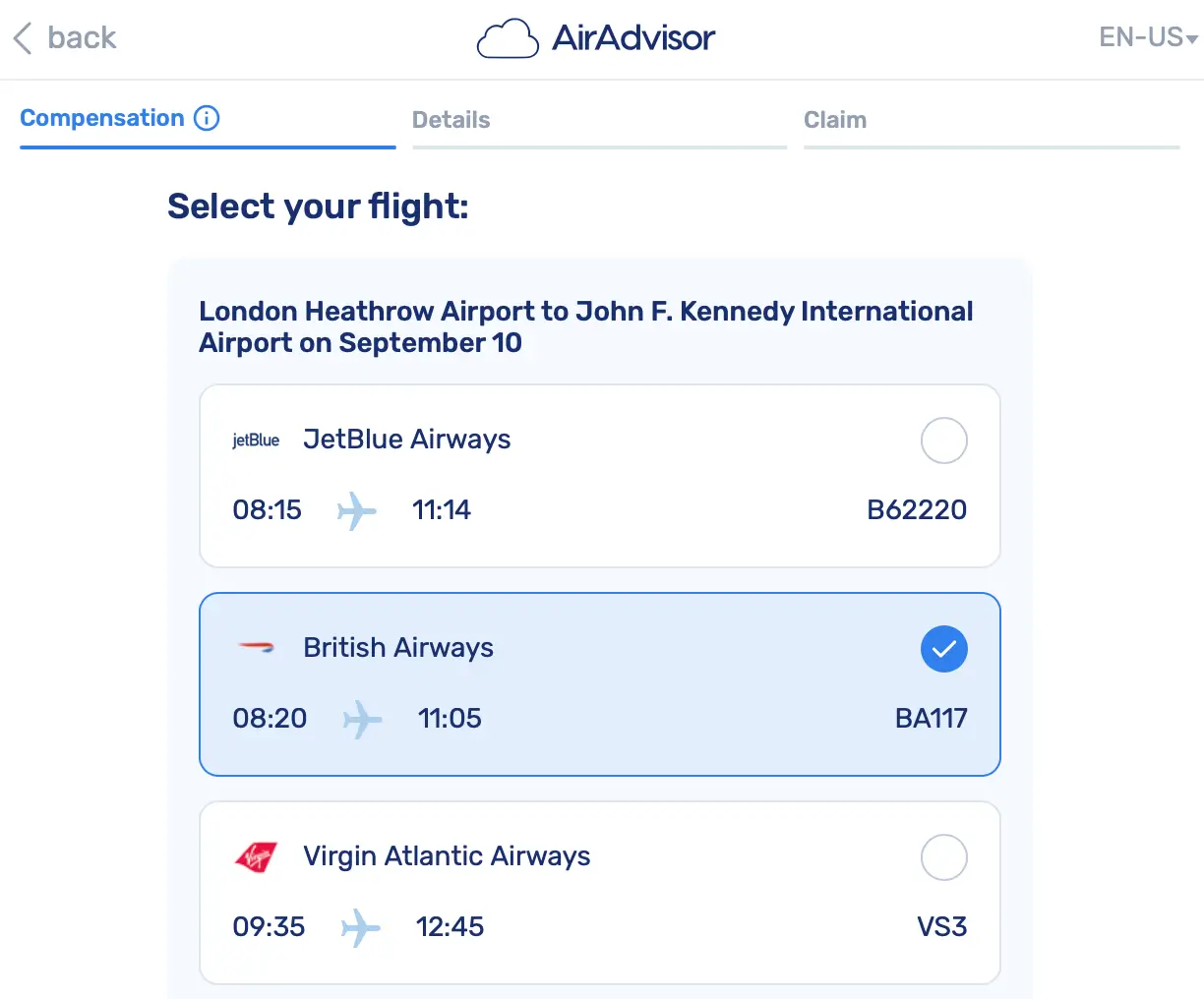Click the Heathrow to JFK route heading
The width and height of the screenshot is (1204, 999).
click(586, 326)
